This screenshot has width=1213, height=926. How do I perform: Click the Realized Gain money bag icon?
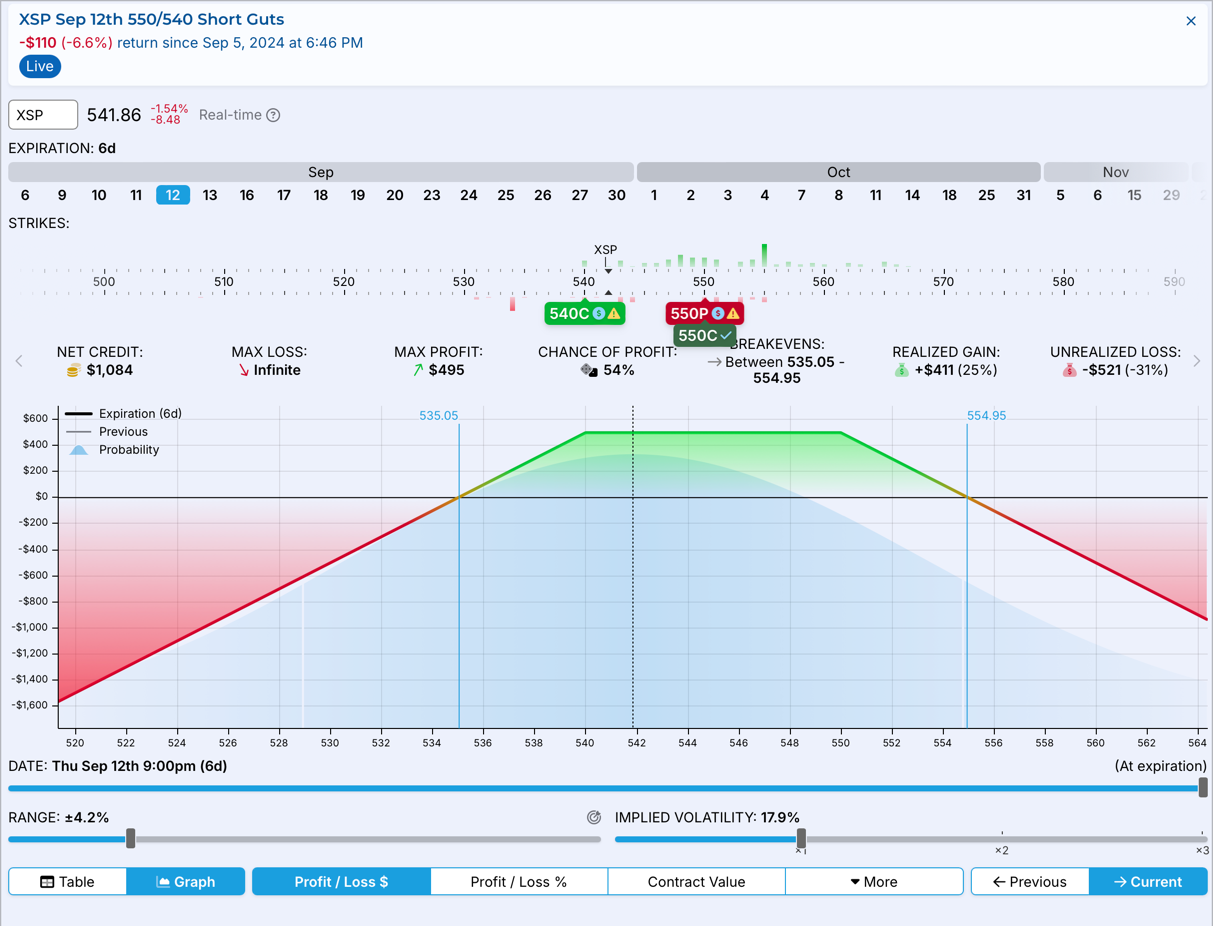[x=901, y=370]
